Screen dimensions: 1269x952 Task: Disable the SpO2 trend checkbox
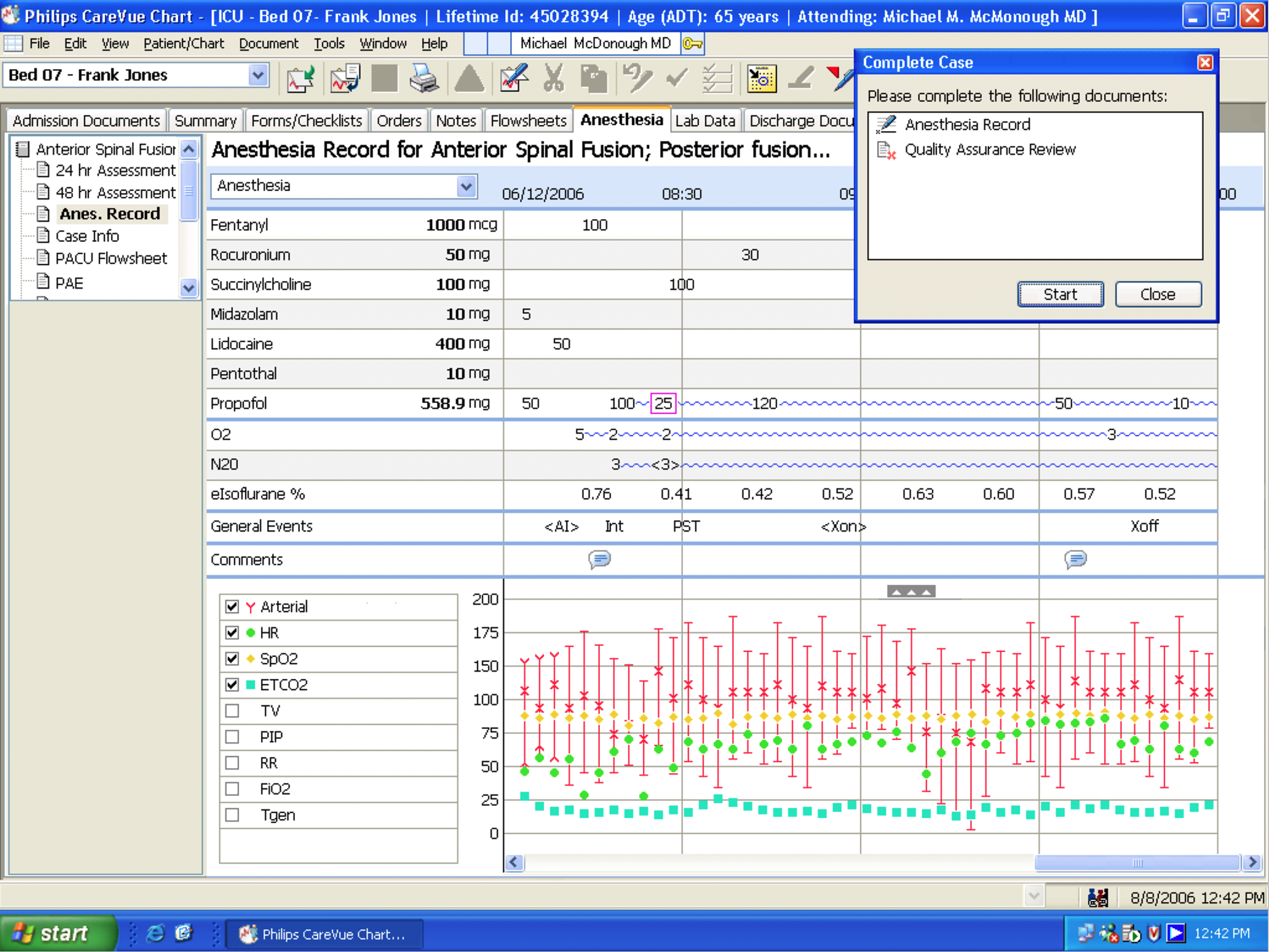(x=232, y=659)
